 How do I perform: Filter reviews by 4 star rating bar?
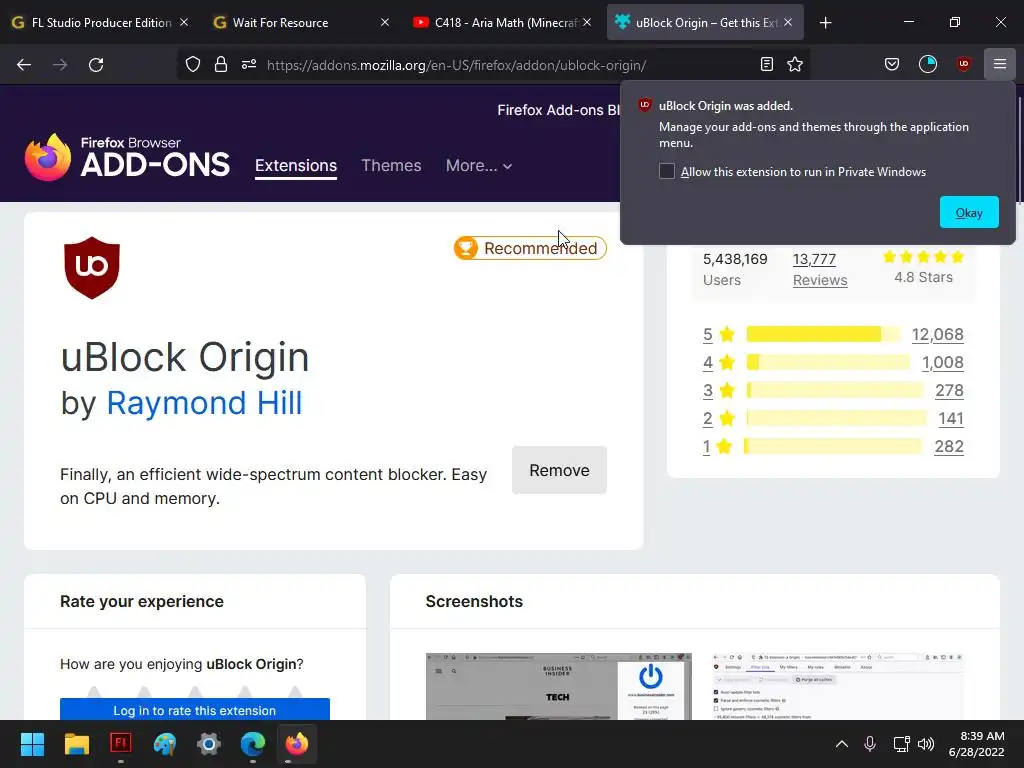tap(827, 362)
